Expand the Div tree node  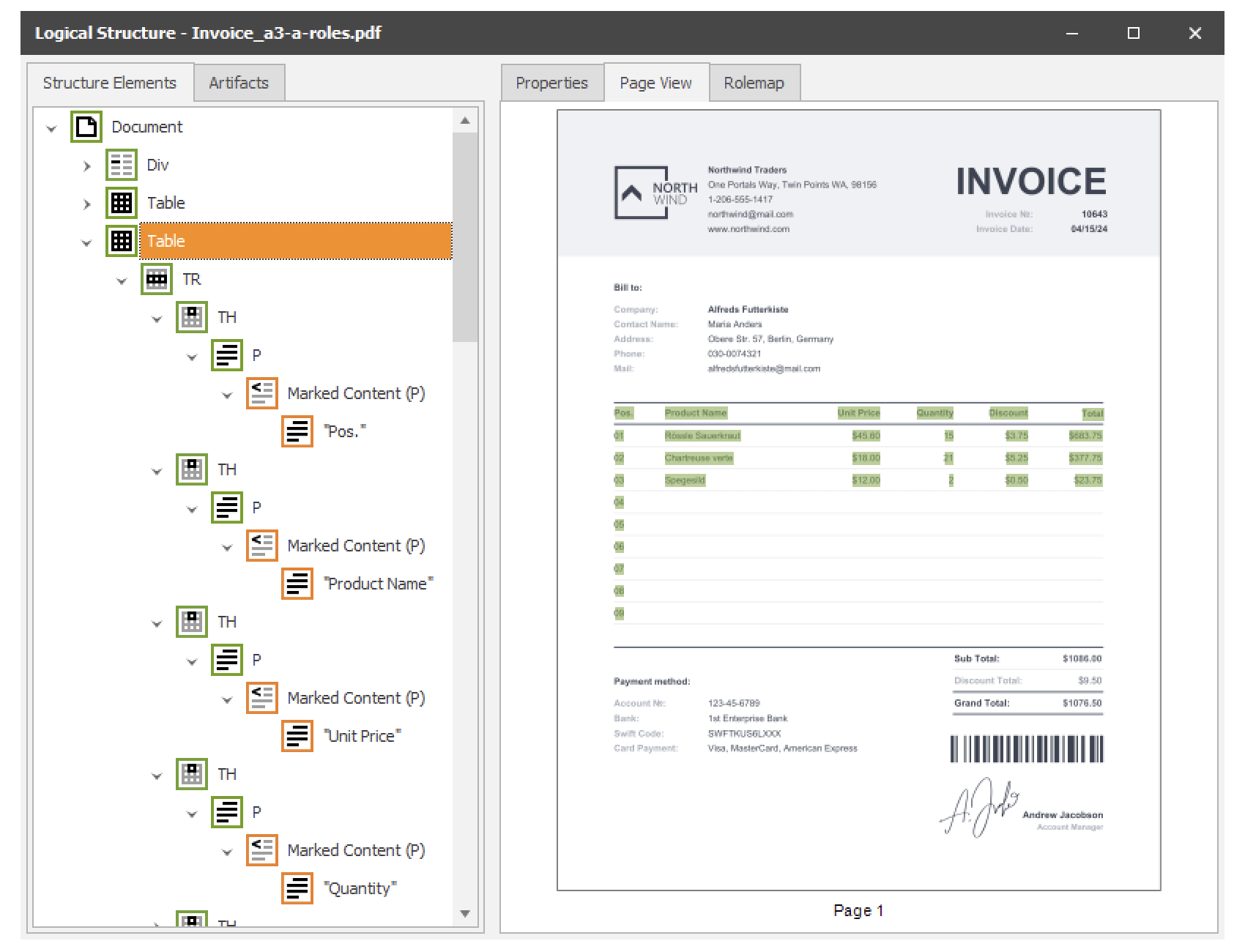click(87, 166)
